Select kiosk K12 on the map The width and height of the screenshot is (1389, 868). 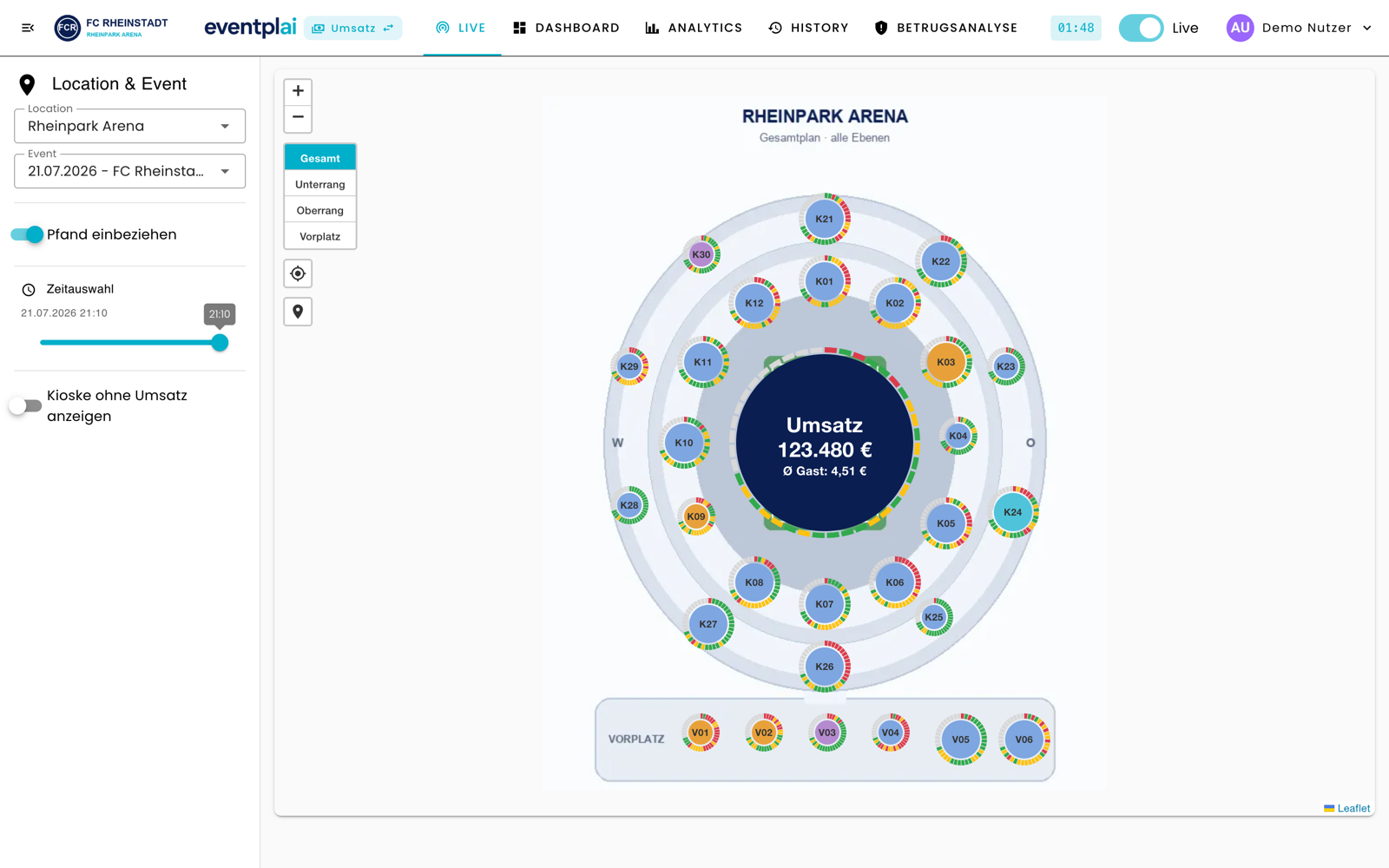pyautogui.click(x=754, y=303)
